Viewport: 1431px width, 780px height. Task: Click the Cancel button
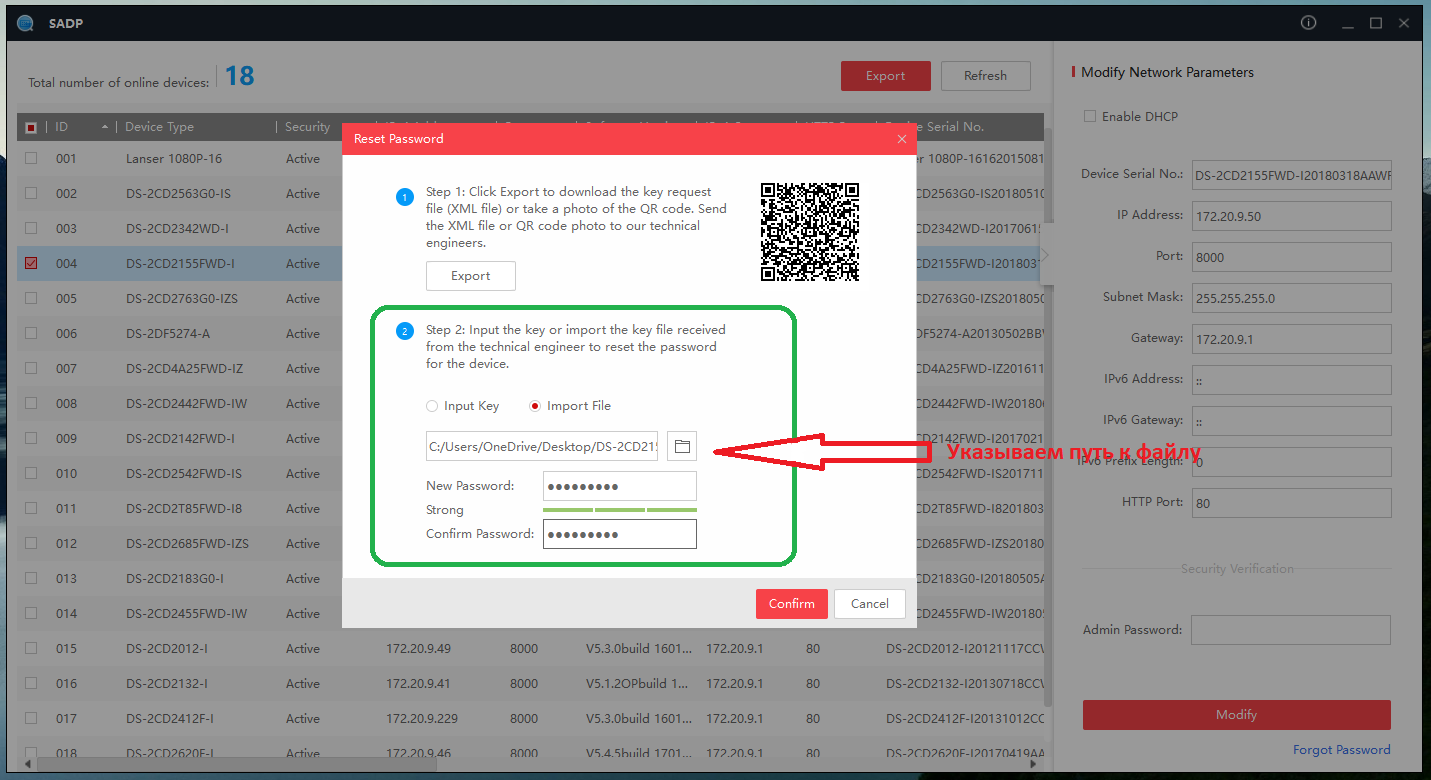[870, 603]
